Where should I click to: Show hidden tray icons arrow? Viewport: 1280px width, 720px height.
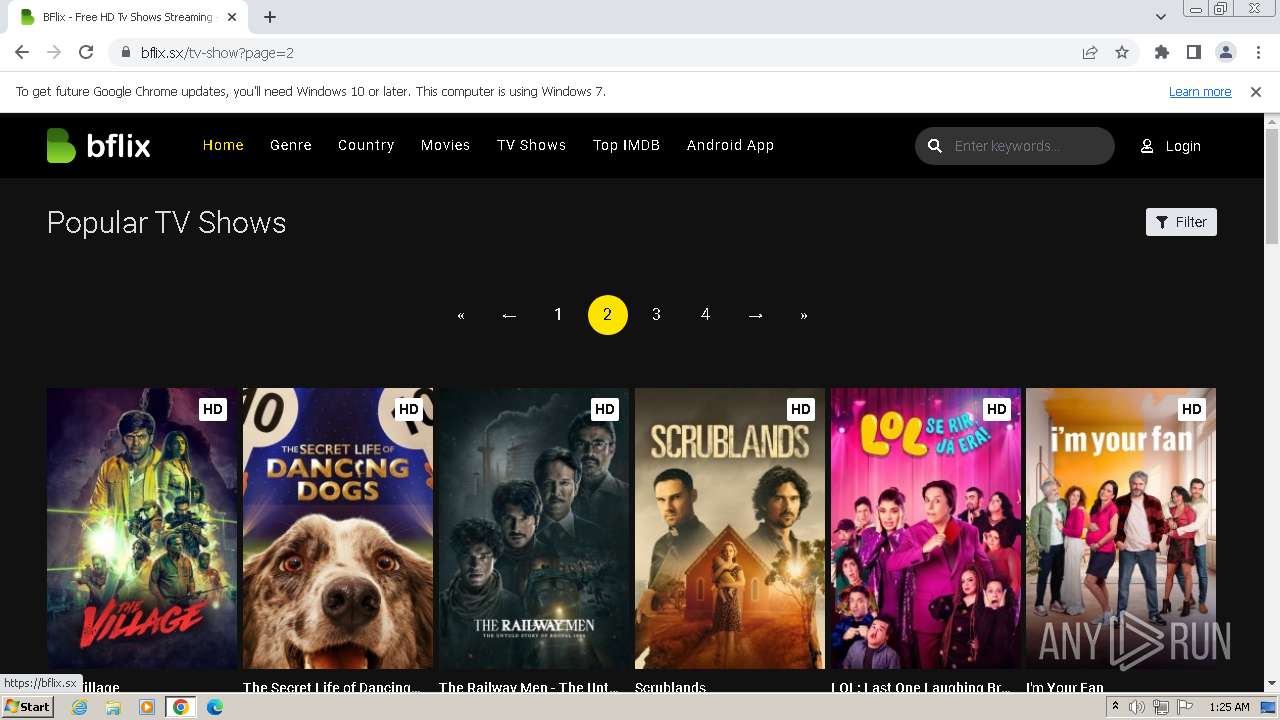pos(1115,707)
